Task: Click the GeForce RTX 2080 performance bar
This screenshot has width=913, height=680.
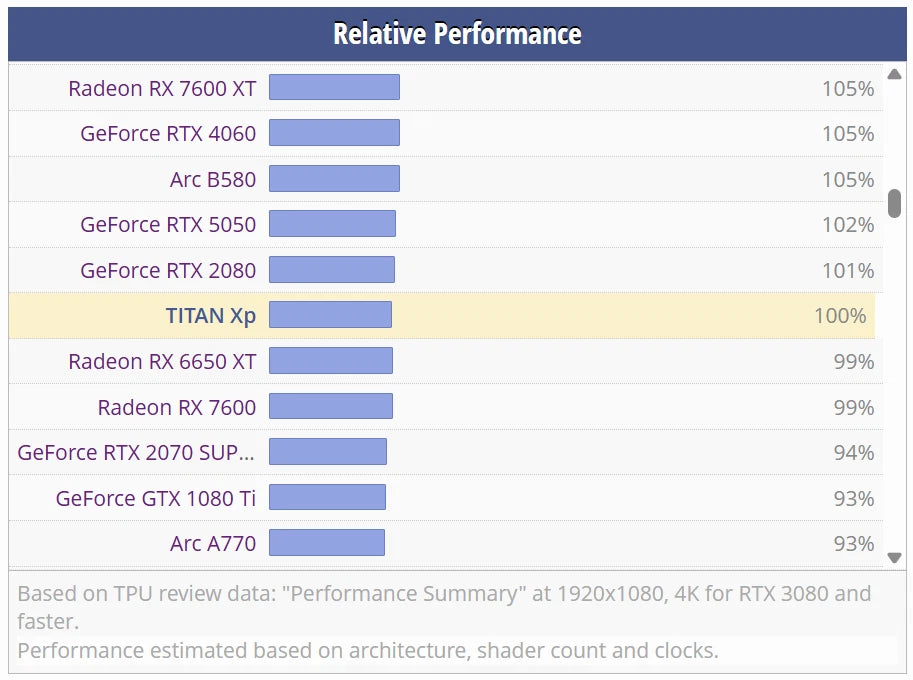Action: click(x=332, y=270)
